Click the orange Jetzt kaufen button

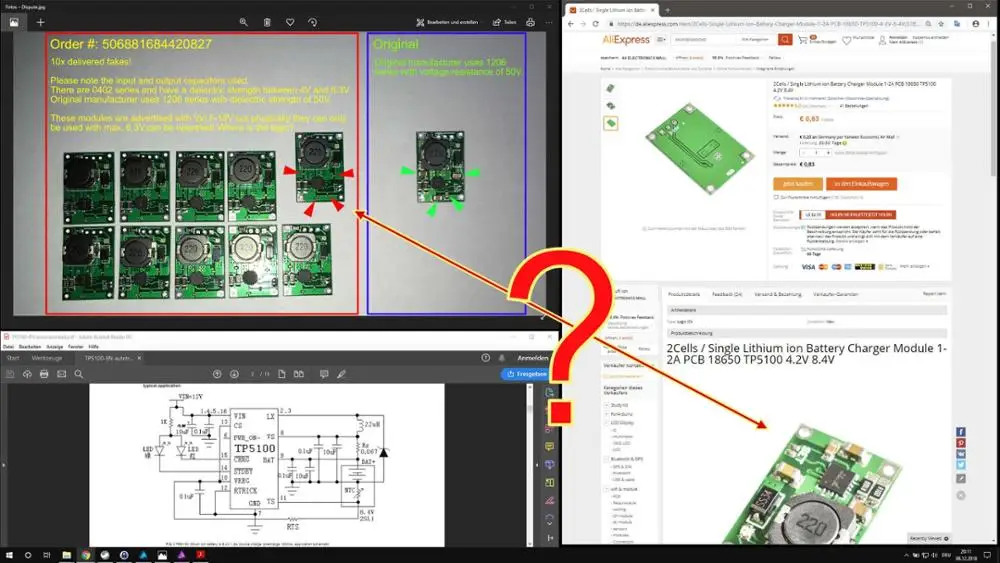click(x=797, y=184)
